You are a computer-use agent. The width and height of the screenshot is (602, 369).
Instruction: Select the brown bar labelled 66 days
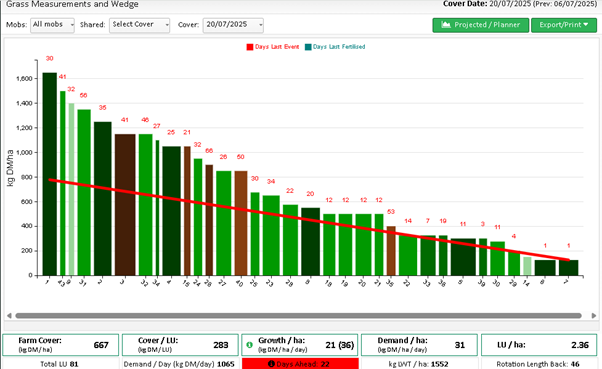click(x=209, y=220)
